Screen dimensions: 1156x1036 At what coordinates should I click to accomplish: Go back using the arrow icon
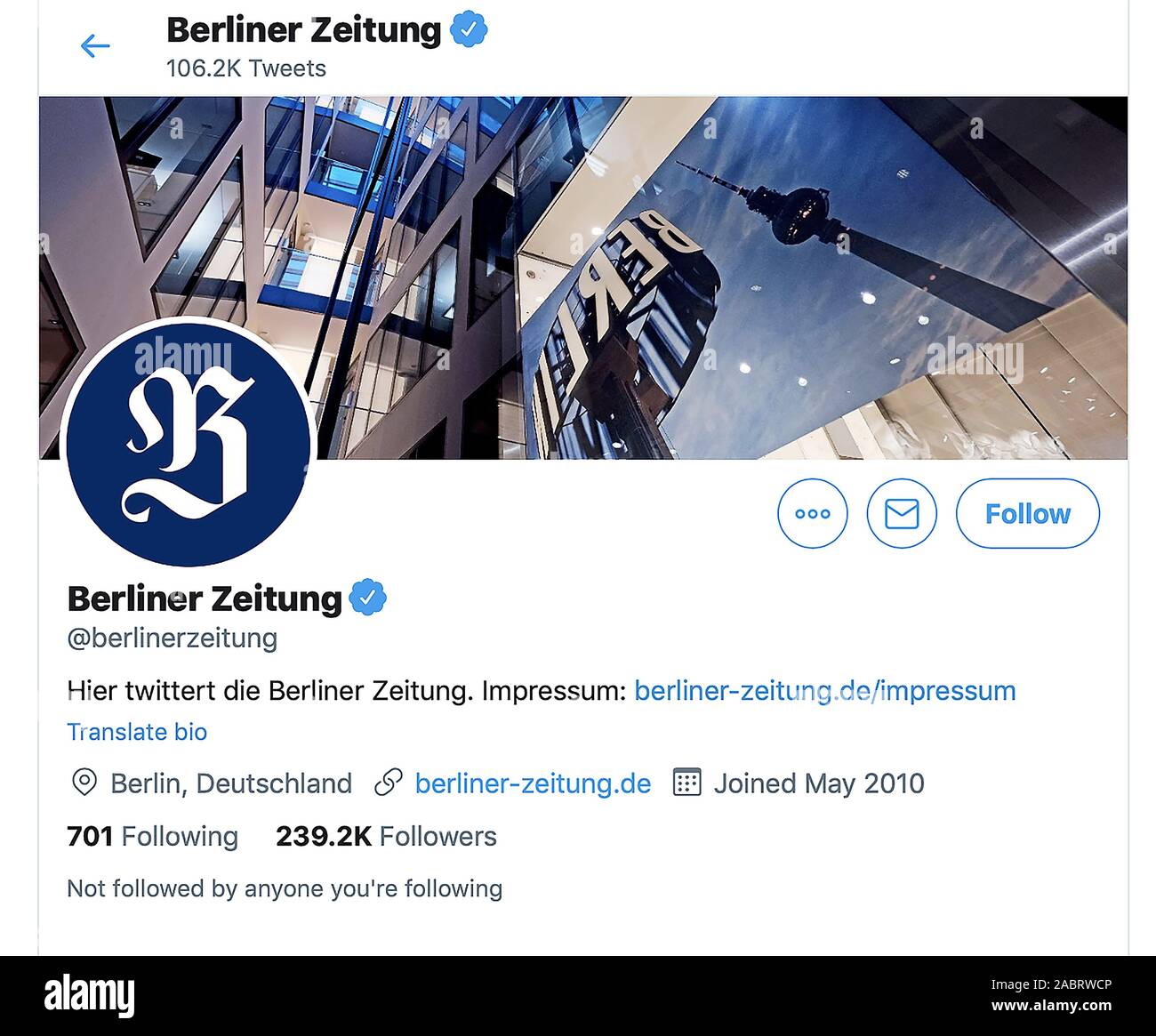[94, 46]
